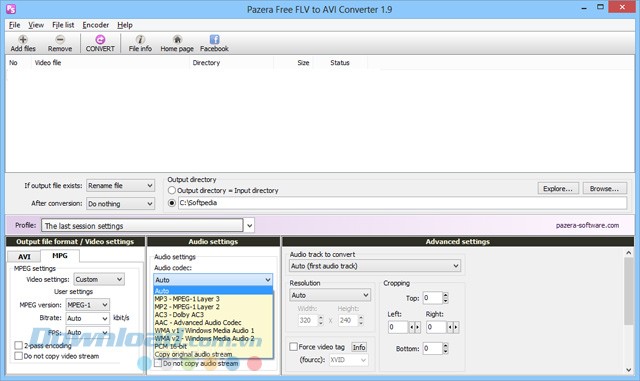This screenshot has width=640, height=381.
Task: Open the File menu
Action: 14,25
